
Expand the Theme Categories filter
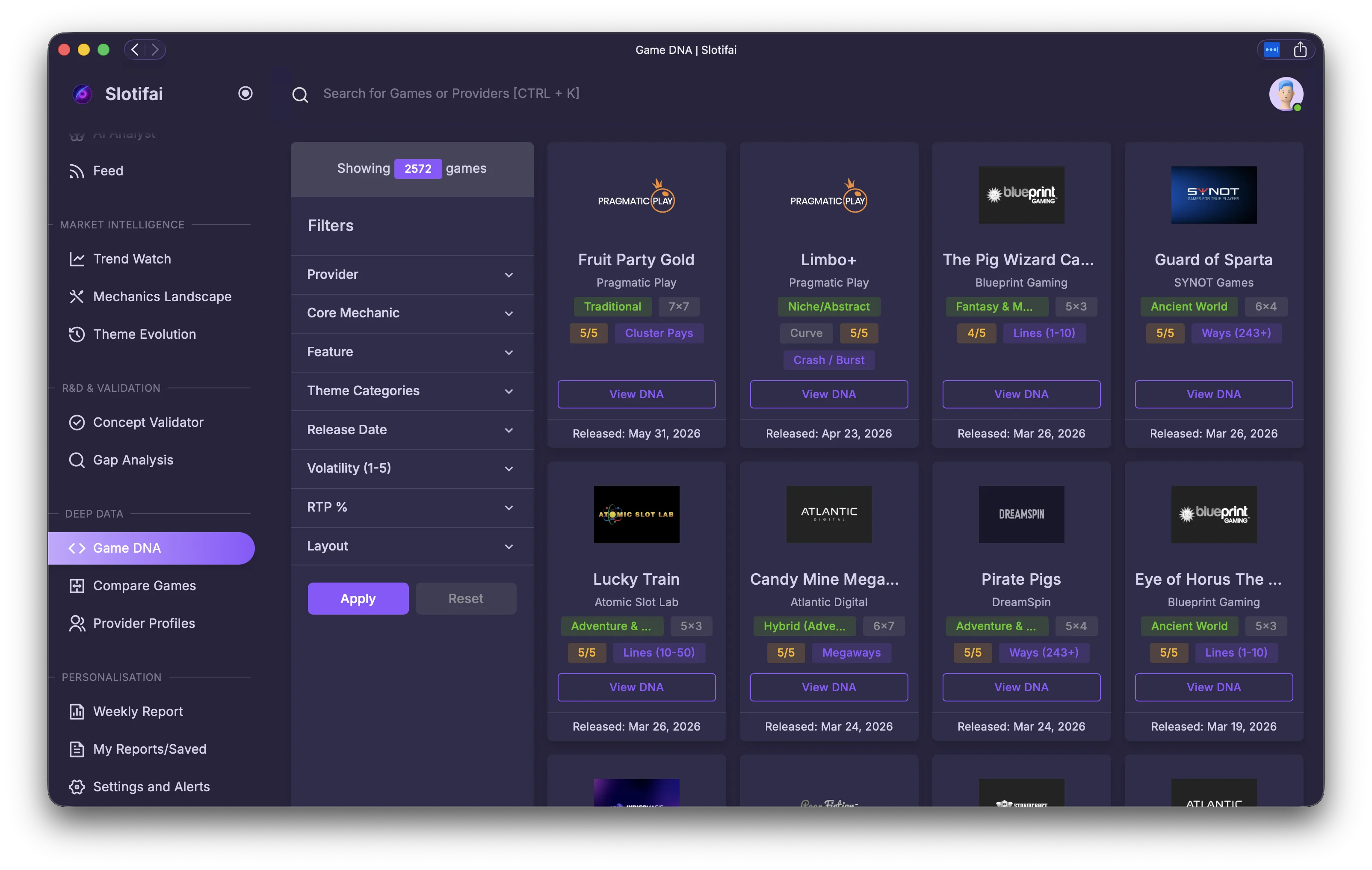click(x=412, y=391)
